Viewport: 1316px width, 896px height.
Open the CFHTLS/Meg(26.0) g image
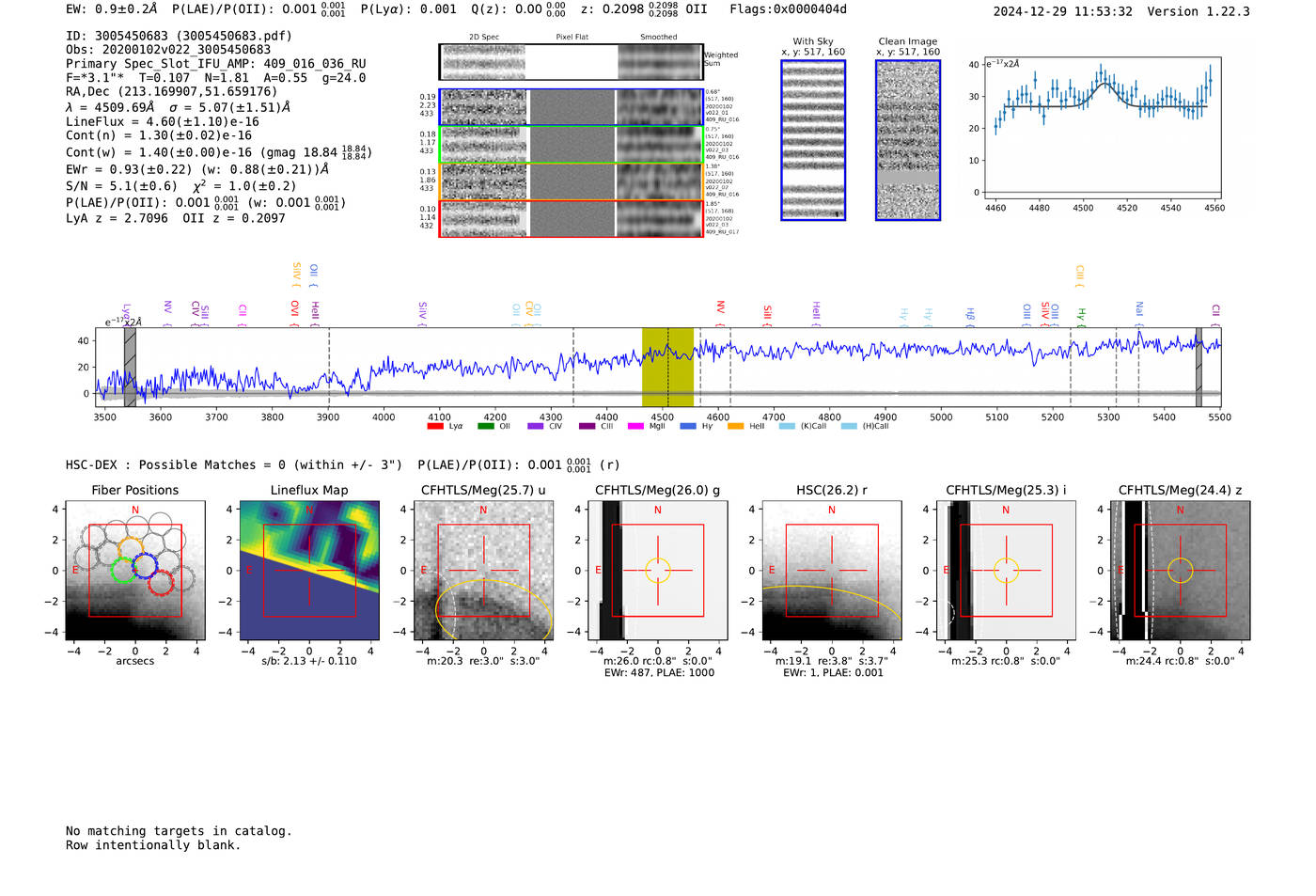[658, 571]
